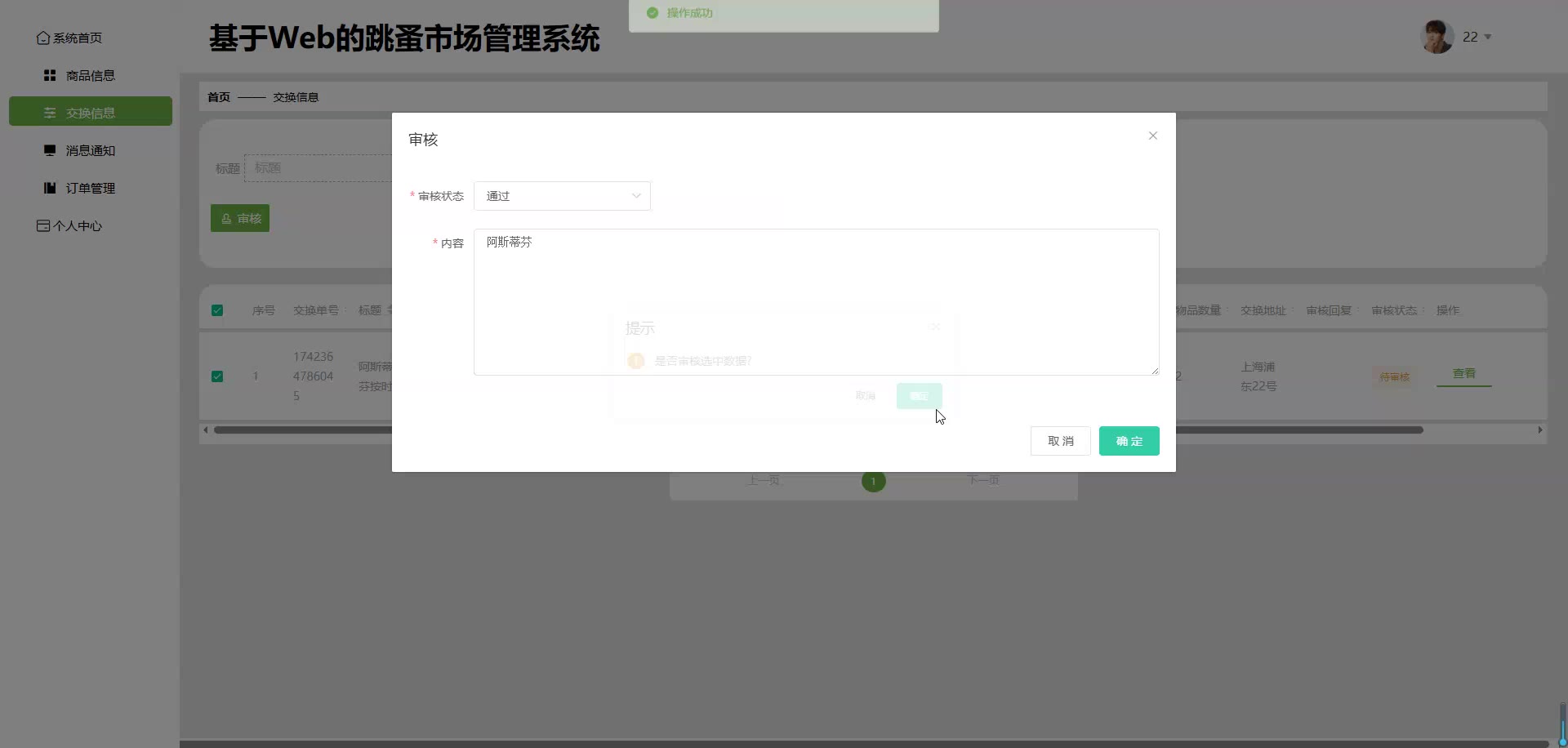Close the 审核 dialog with the X

[1152, 136]
